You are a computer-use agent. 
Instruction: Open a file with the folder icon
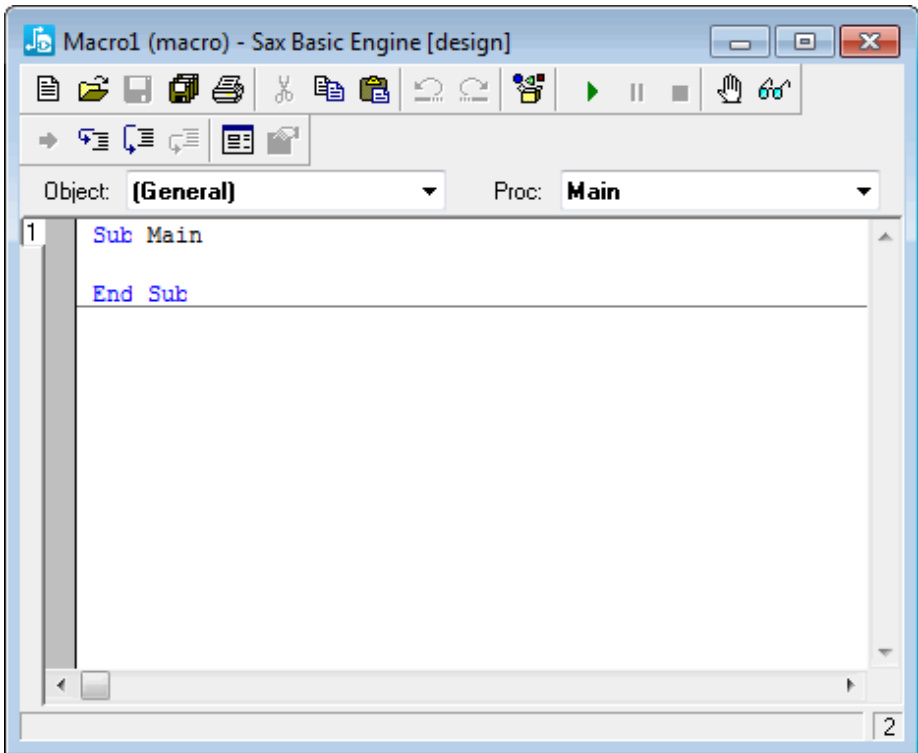pyautogui.click(x=92, y=92)
